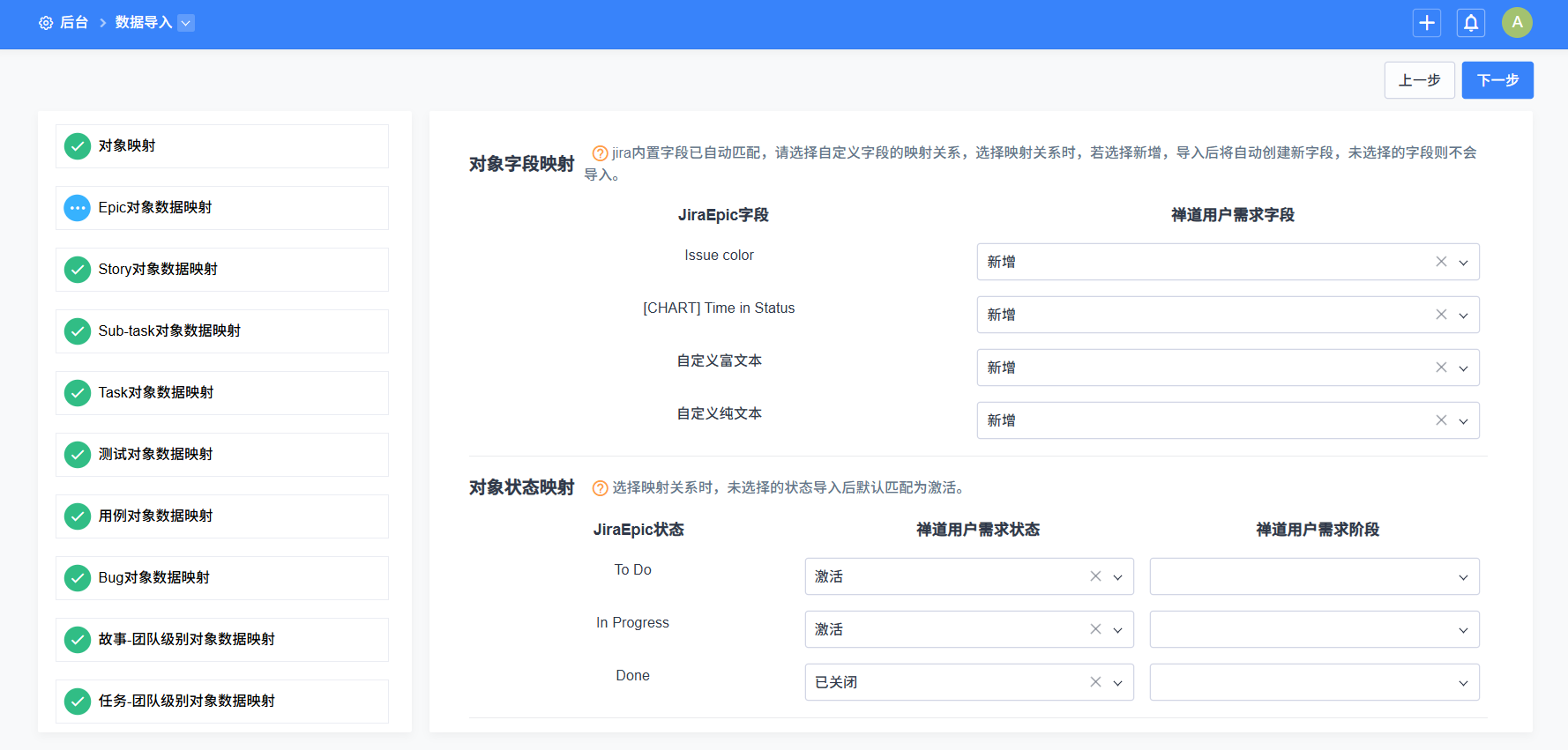The width and height of the screenshot is (1568, 750).
Task: Click the 禅道用户需求字段 column header
Action: coord(1233,215)
